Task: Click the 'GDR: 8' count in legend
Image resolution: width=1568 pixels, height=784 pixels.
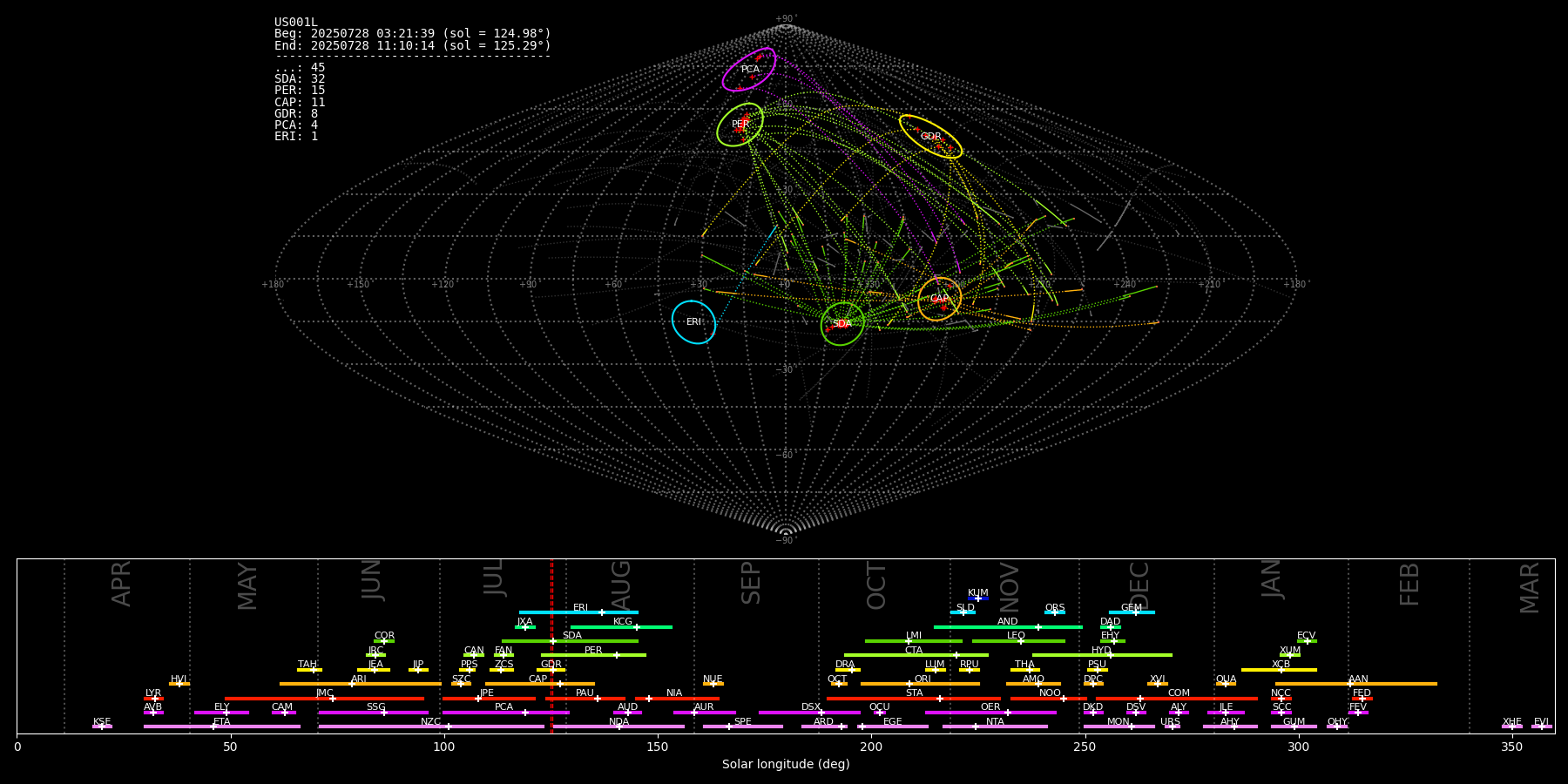Action: click(x=296, y=114)
